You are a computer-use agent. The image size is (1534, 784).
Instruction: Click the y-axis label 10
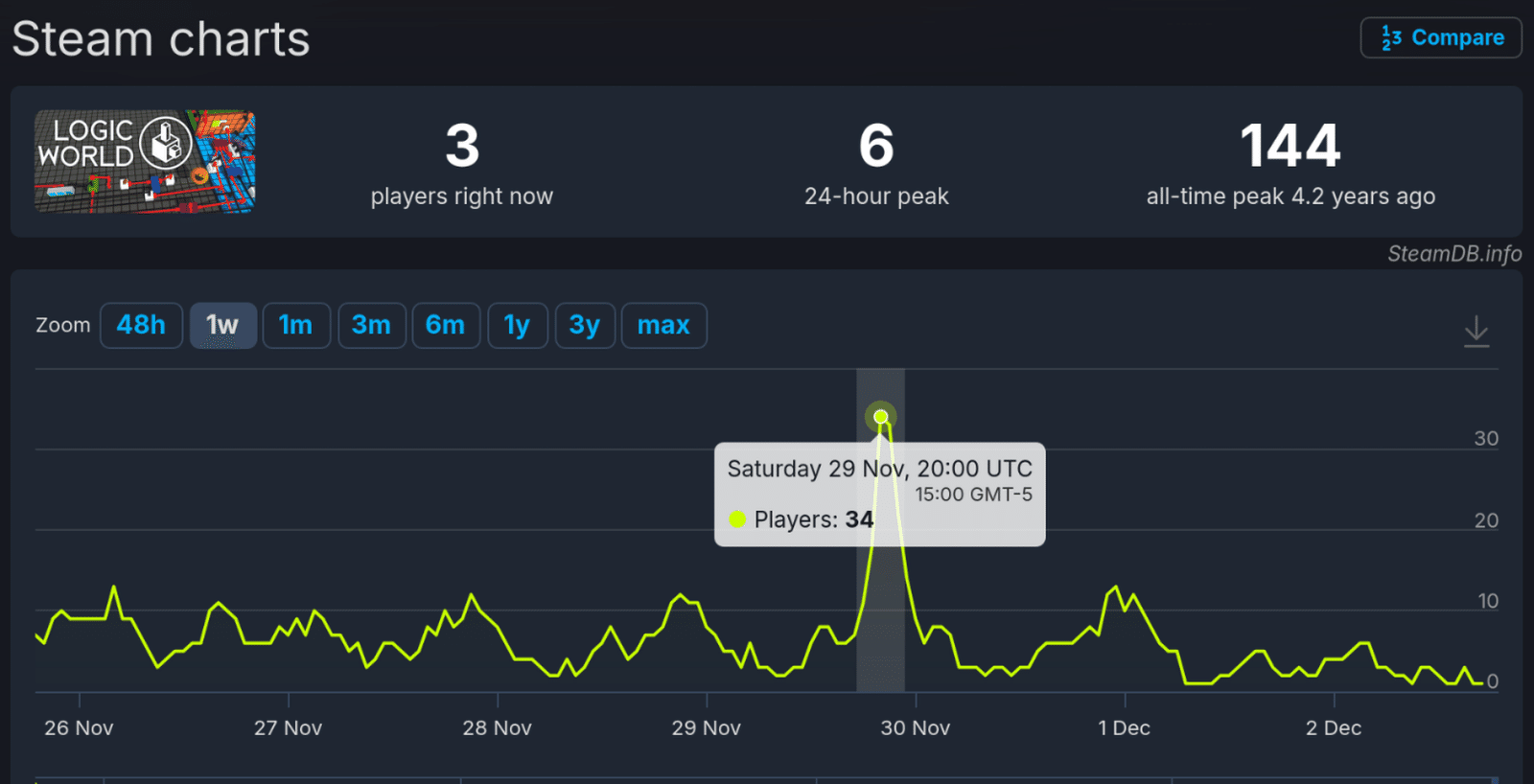[x=1488, y=601]
